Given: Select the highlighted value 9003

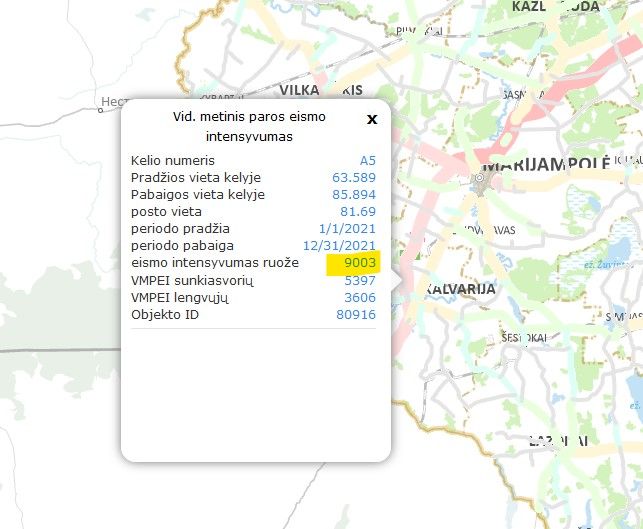Looking at the screenshot, I should [358, 264].
